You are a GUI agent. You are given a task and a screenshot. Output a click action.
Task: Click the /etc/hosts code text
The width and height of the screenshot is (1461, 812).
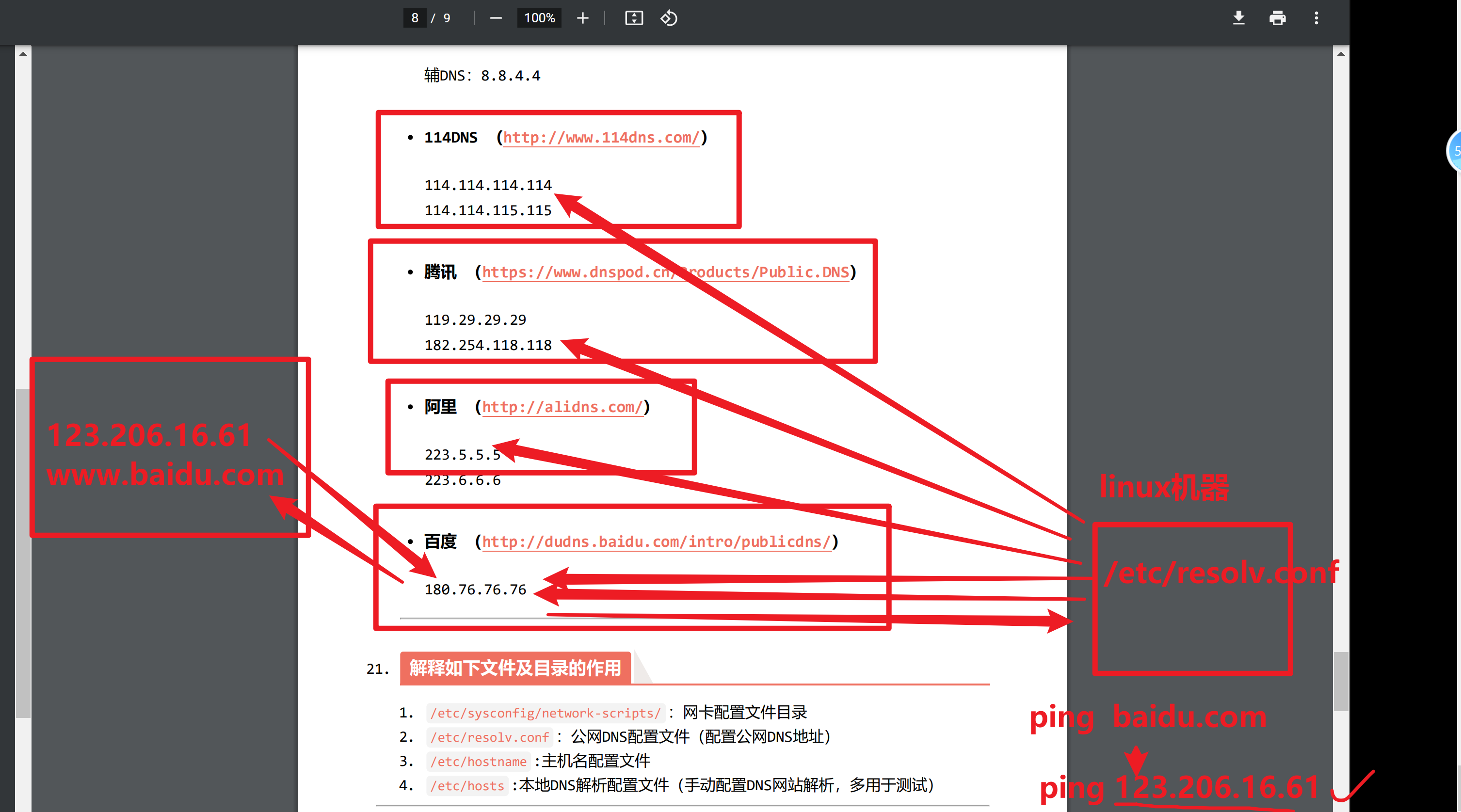[x=467, y=786]
